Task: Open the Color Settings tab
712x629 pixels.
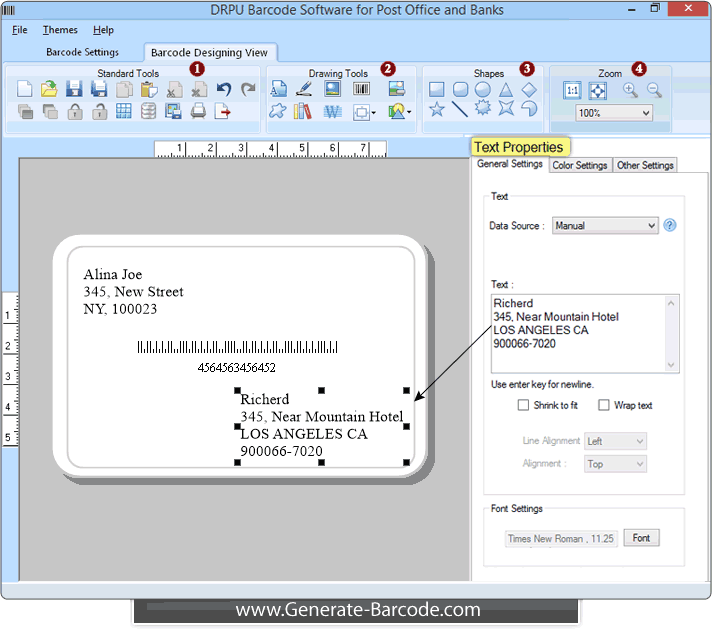Action: tap(579, 165)
